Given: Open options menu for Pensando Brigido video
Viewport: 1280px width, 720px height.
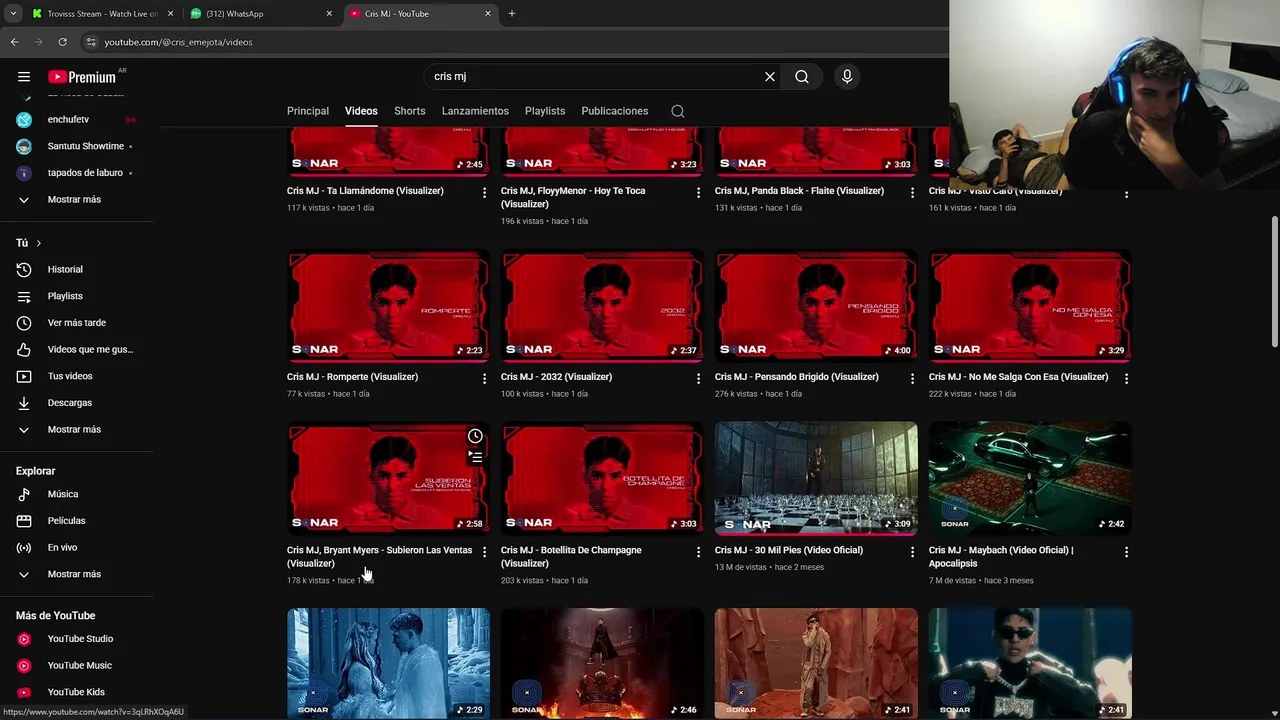Looking at the screenshot, I should click(x=912, y=378).
